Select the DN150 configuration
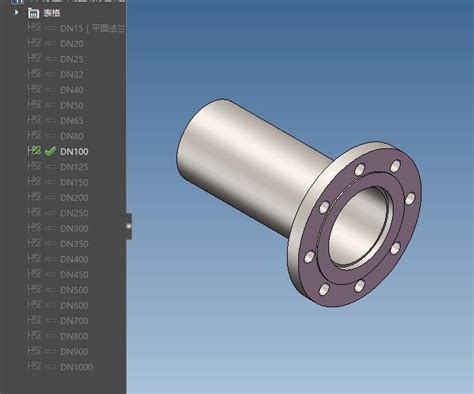This screenshot has height=394, width=474. pyautogui.click(x=74, y=182)
